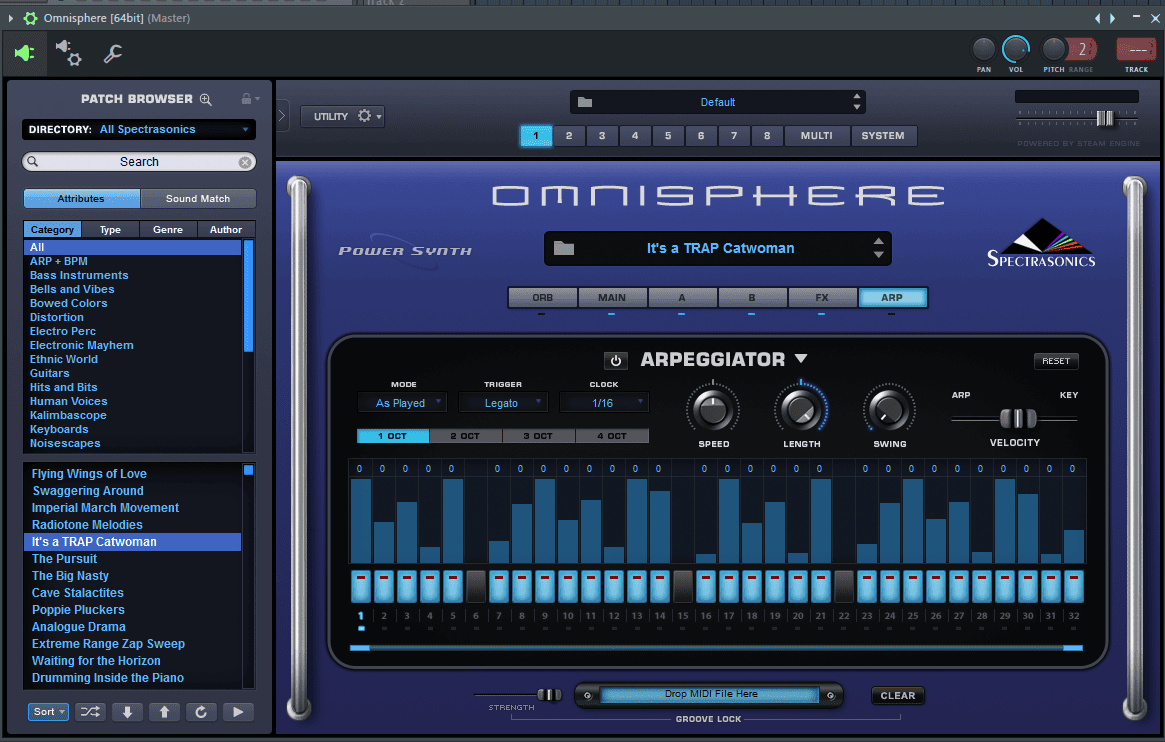This screenshot has height=742, width=1165.
Task: Open the detailed settings speaker-gear icon
Action: 68,53
